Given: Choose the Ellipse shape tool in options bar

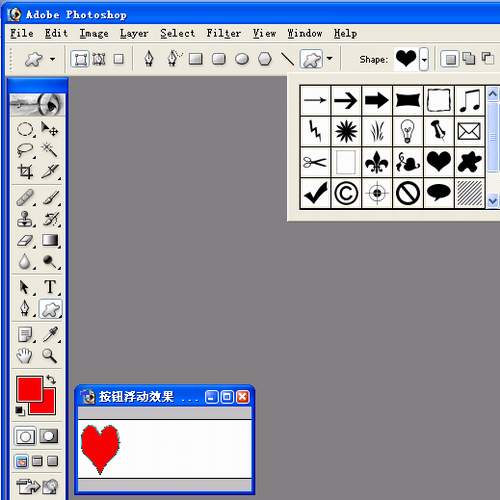Looking at the screenshot, I should 242,59.
